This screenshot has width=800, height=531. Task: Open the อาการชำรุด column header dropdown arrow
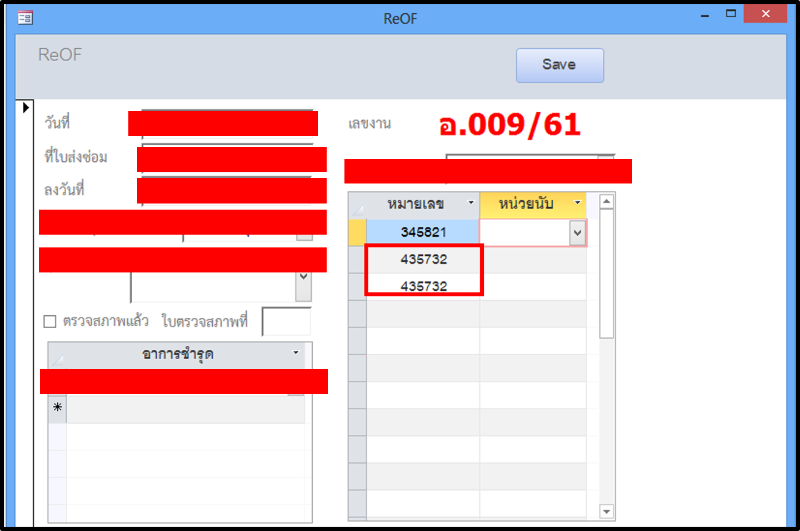click(x=295, y=354)
